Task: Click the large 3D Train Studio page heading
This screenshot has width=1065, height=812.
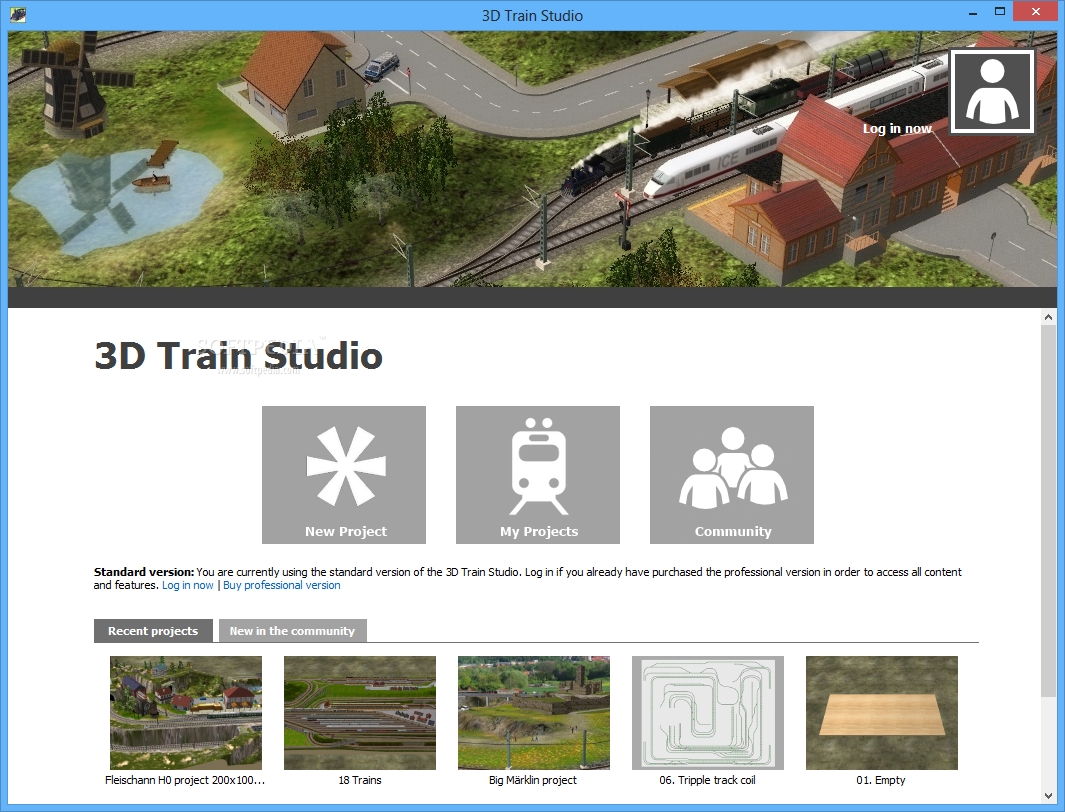Action: pos(238,355)
